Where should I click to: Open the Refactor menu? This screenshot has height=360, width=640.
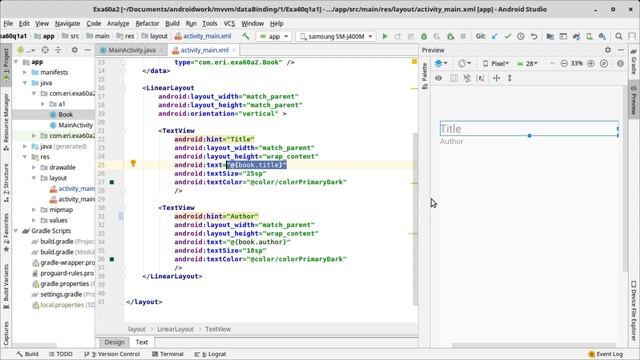(x=147, y=23)
